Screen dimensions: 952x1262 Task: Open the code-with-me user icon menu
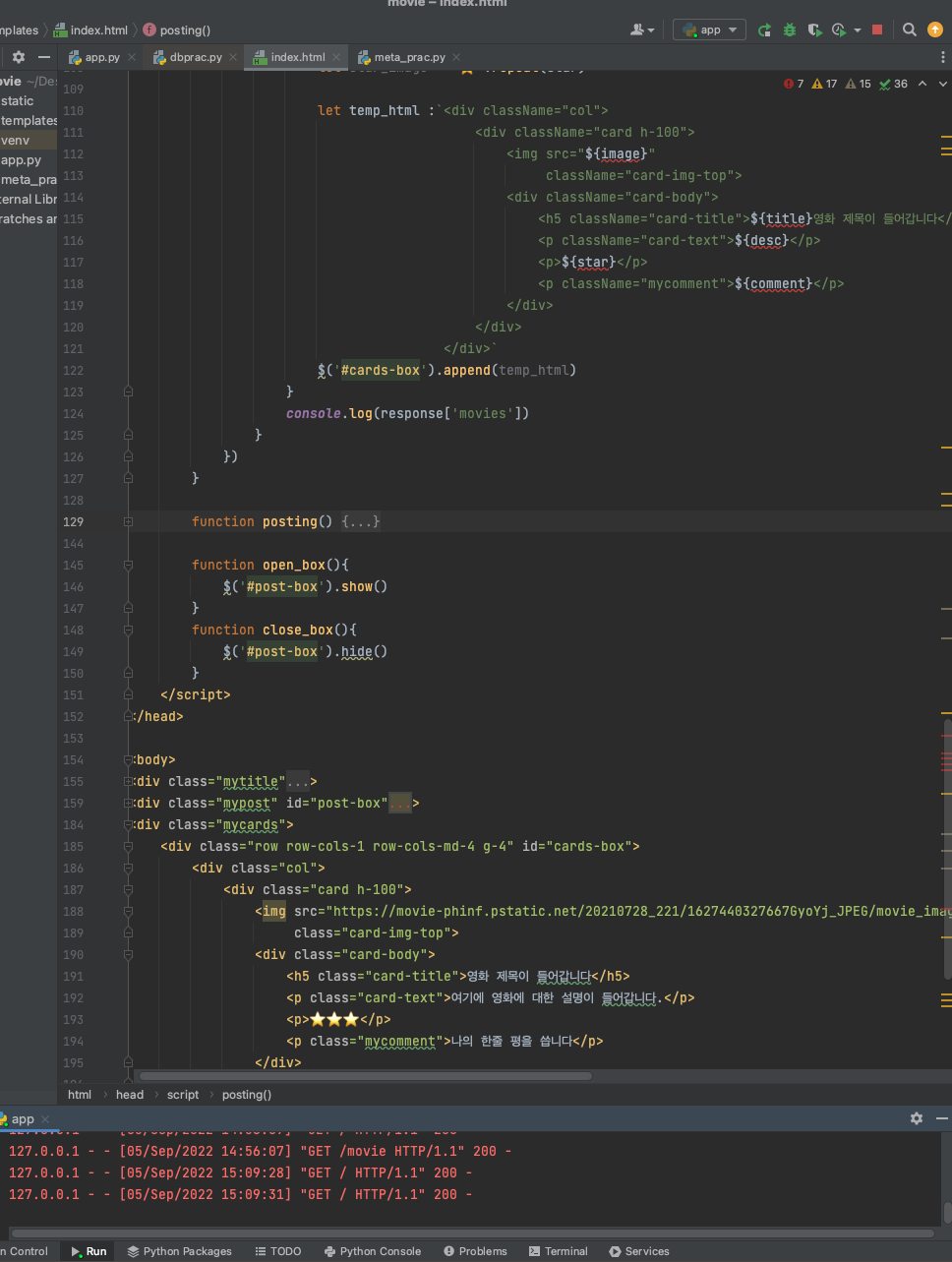click(642, 30)
